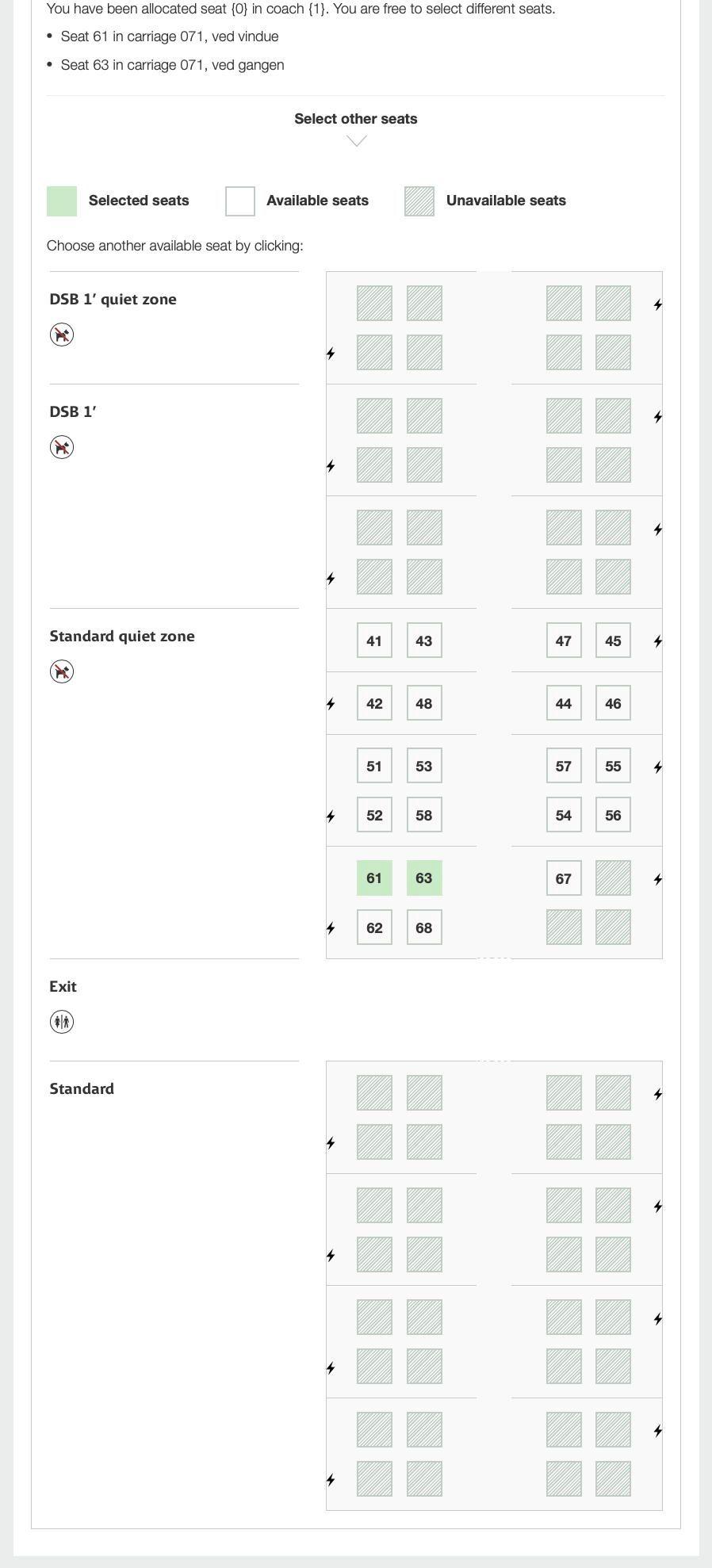Pick window seat 51
This screenshot has width=712, height=1568.
pyautogui.click(x=374, y=765)
